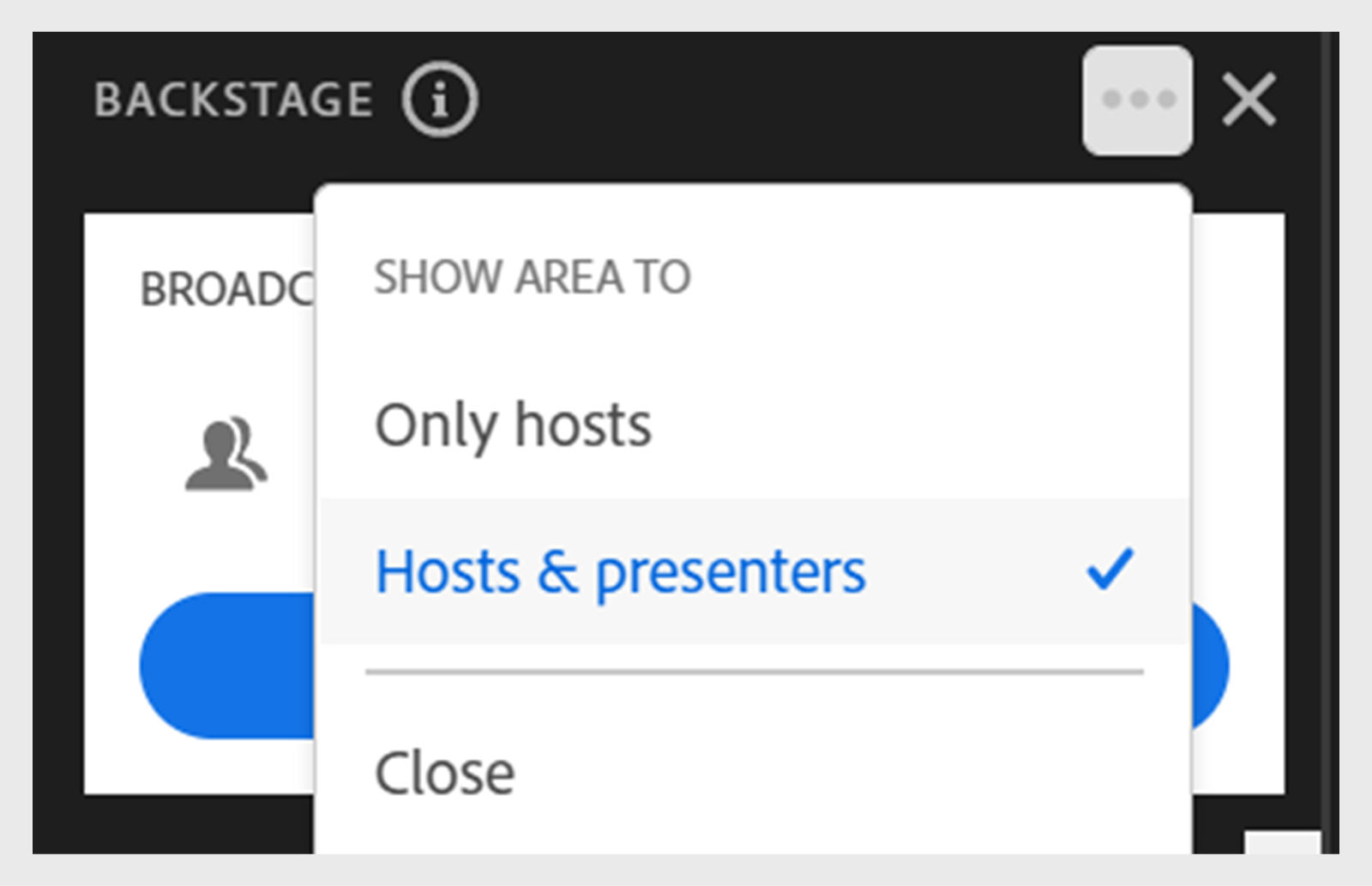Click the info icon beside Backstage title
This screenshot has width=1372, height=886.
[x=439, y=99]
